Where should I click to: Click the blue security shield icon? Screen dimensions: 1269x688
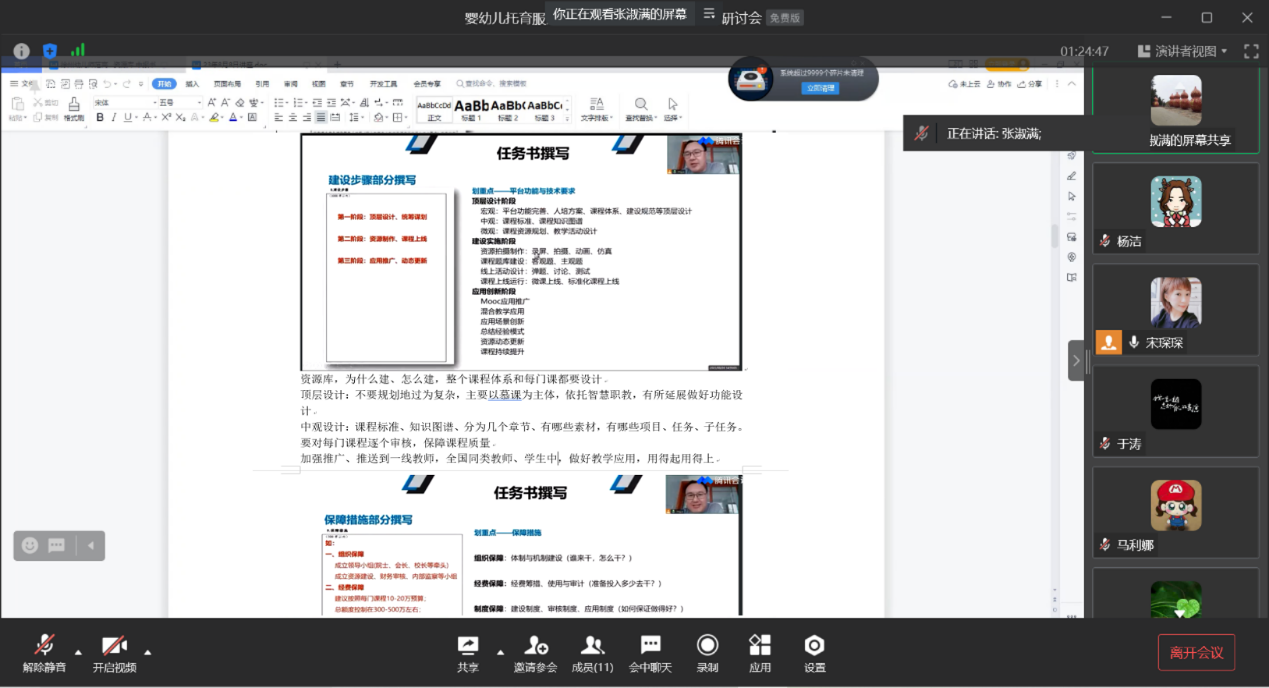pos(49,51)
